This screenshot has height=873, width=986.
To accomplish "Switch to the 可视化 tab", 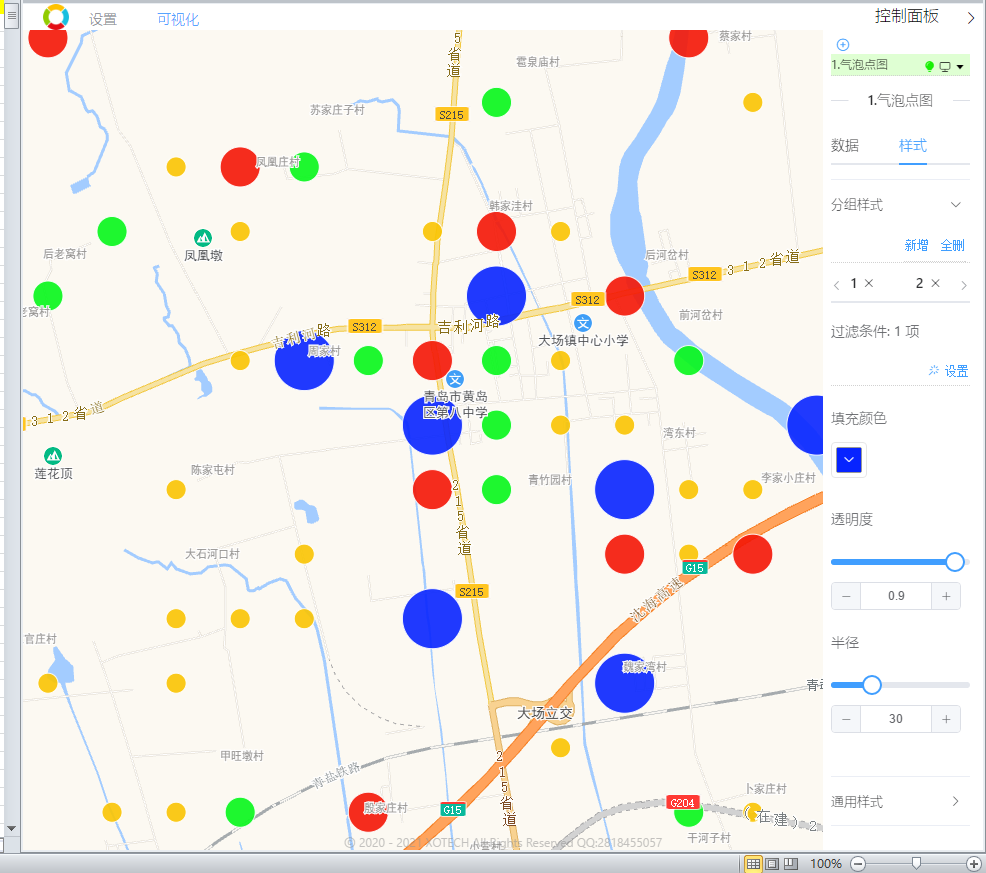I will click(x=178, y=19).
